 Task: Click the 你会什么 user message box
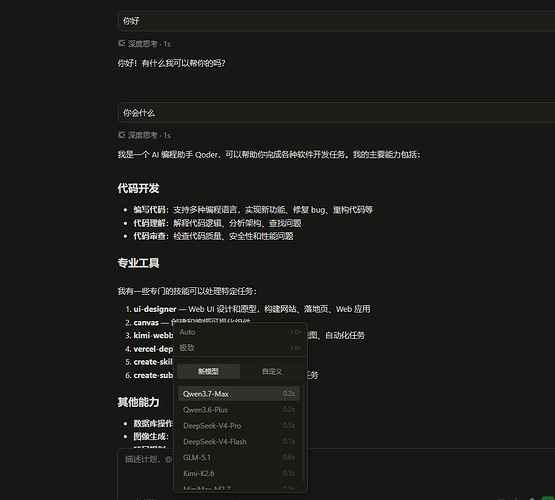336,113
